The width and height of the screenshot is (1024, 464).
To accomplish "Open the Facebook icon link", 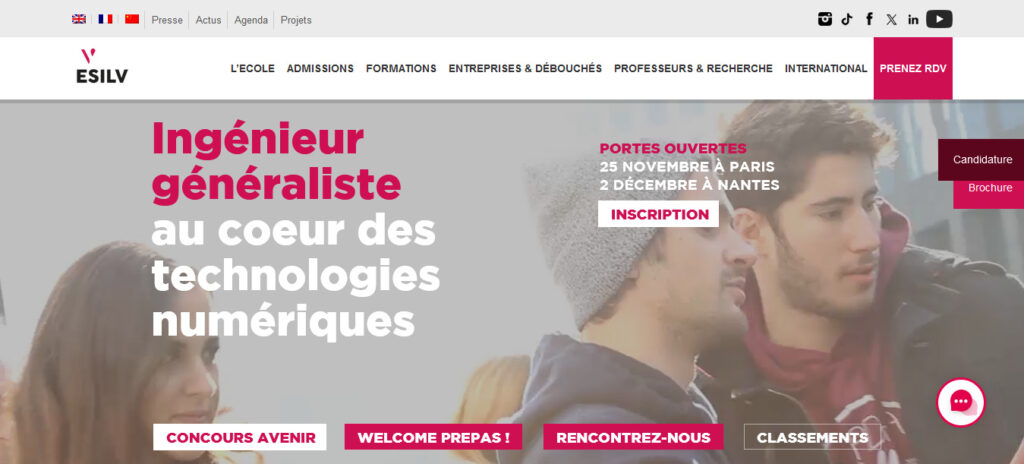I will pos(869,19).
